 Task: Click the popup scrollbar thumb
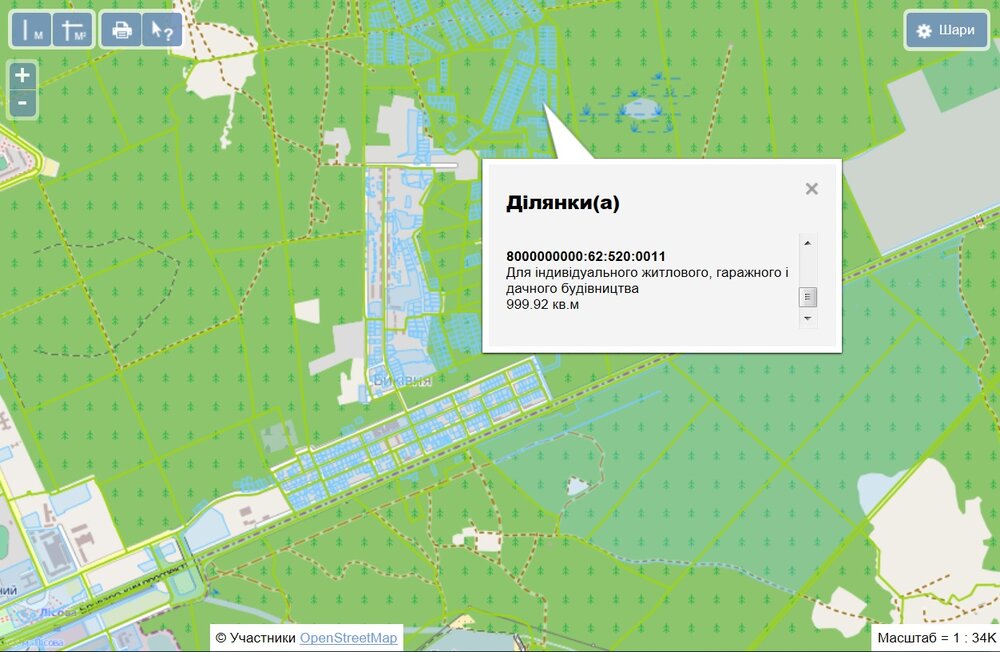(x=807, y=297)
